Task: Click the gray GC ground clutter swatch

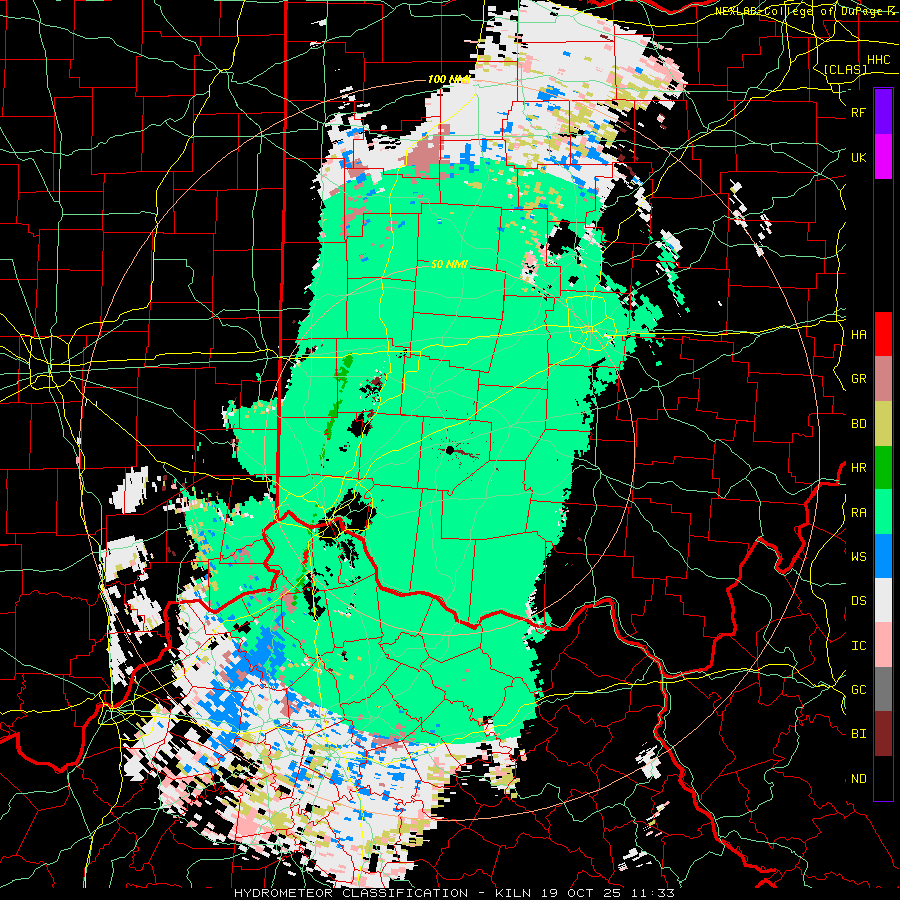Action: 883,689
